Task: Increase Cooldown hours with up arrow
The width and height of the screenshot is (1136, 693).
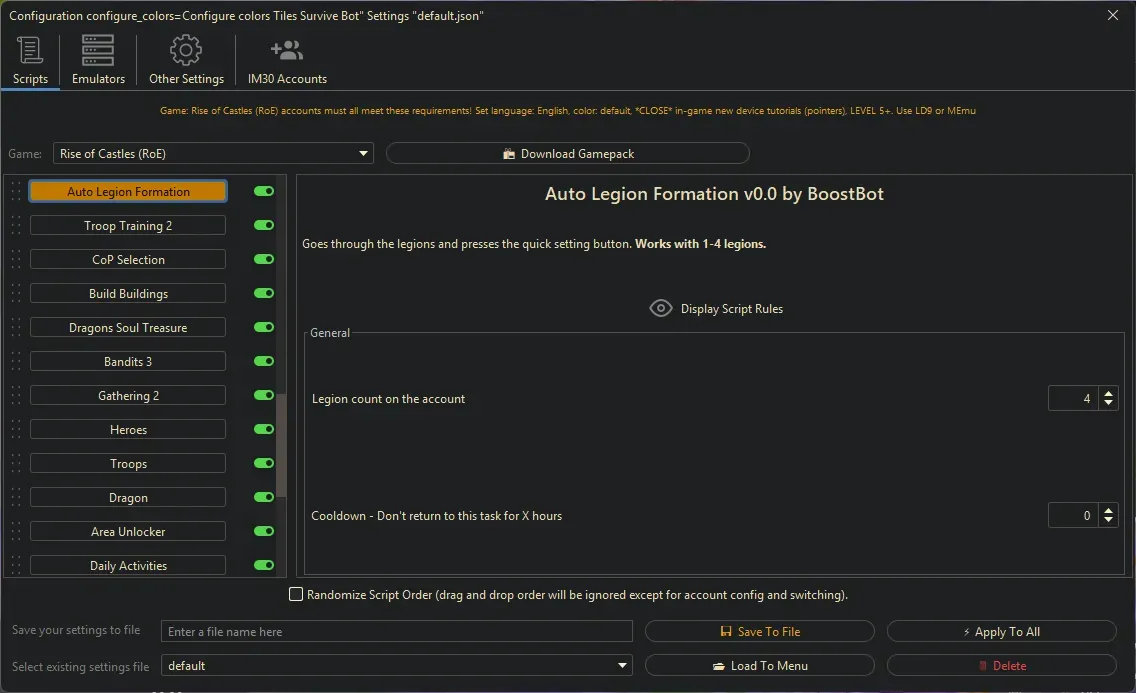Action: coord(1108,511)
